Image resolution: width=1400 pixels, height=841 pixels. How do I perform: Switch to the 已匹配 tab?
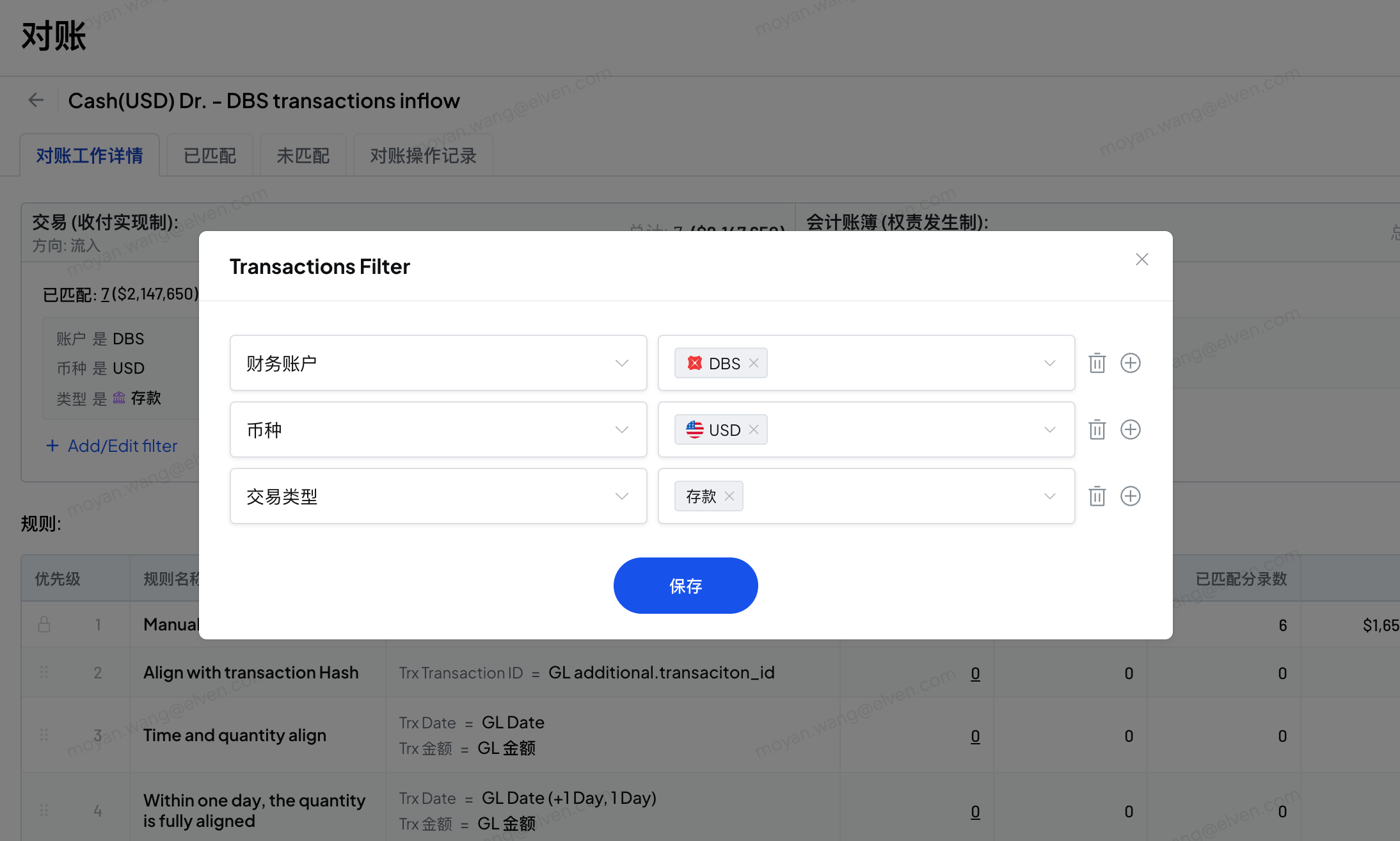(210, 156)
